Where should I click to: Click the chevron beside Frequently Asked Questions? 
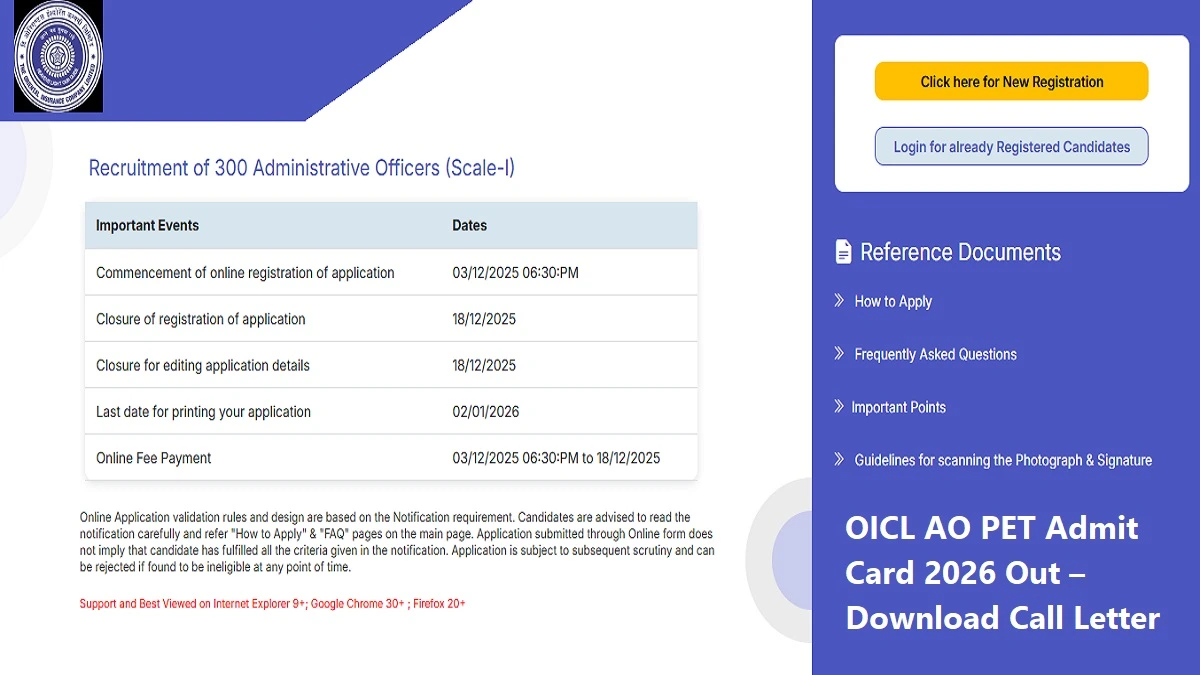click(838, 354)
